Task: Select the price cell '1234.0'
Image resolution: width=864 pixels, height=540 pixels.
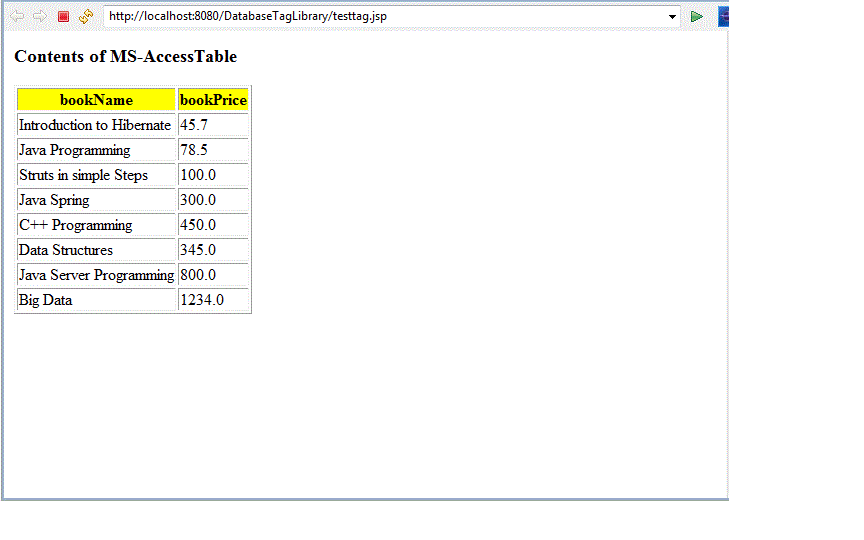Action: [213, 300]
